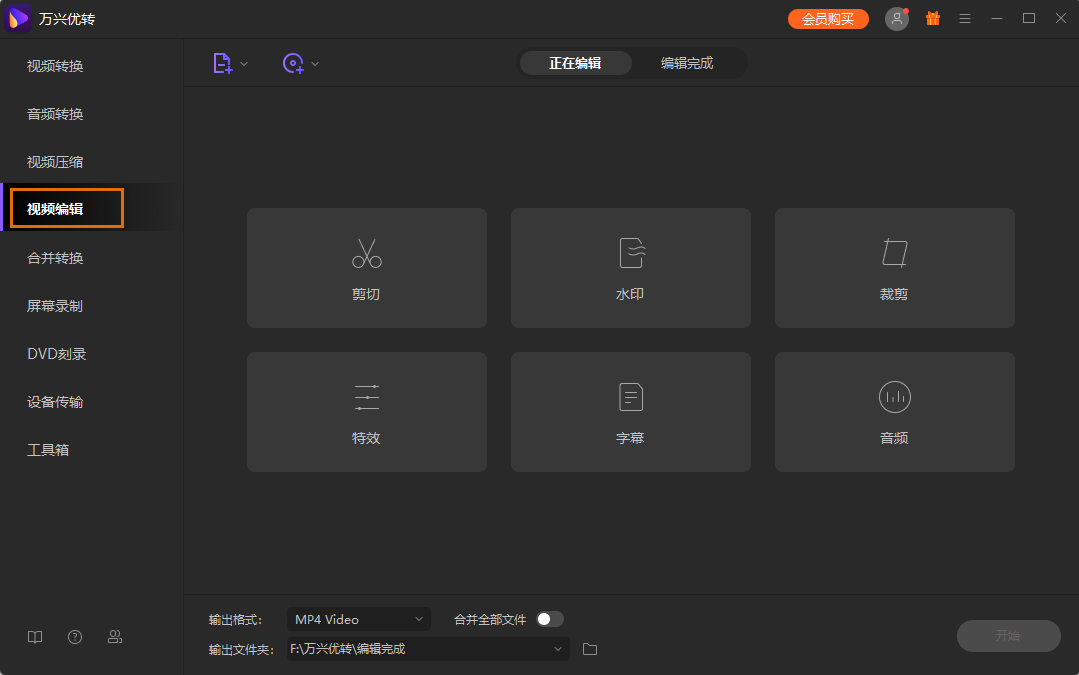
Task: Switch to 编辑完成 tab
Action: (x=688, y=62)
